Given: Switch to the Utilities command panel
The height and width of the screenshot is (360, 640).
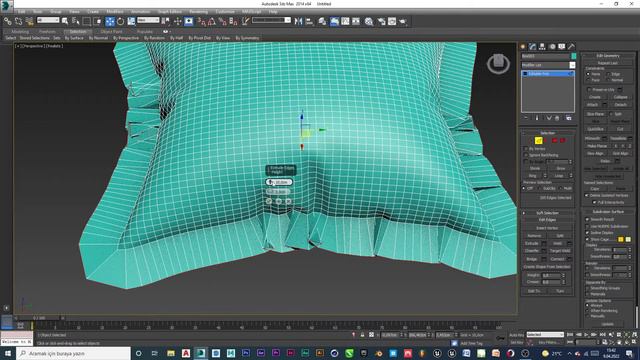Looking at the screenshot, I should (x=571, y=47).
